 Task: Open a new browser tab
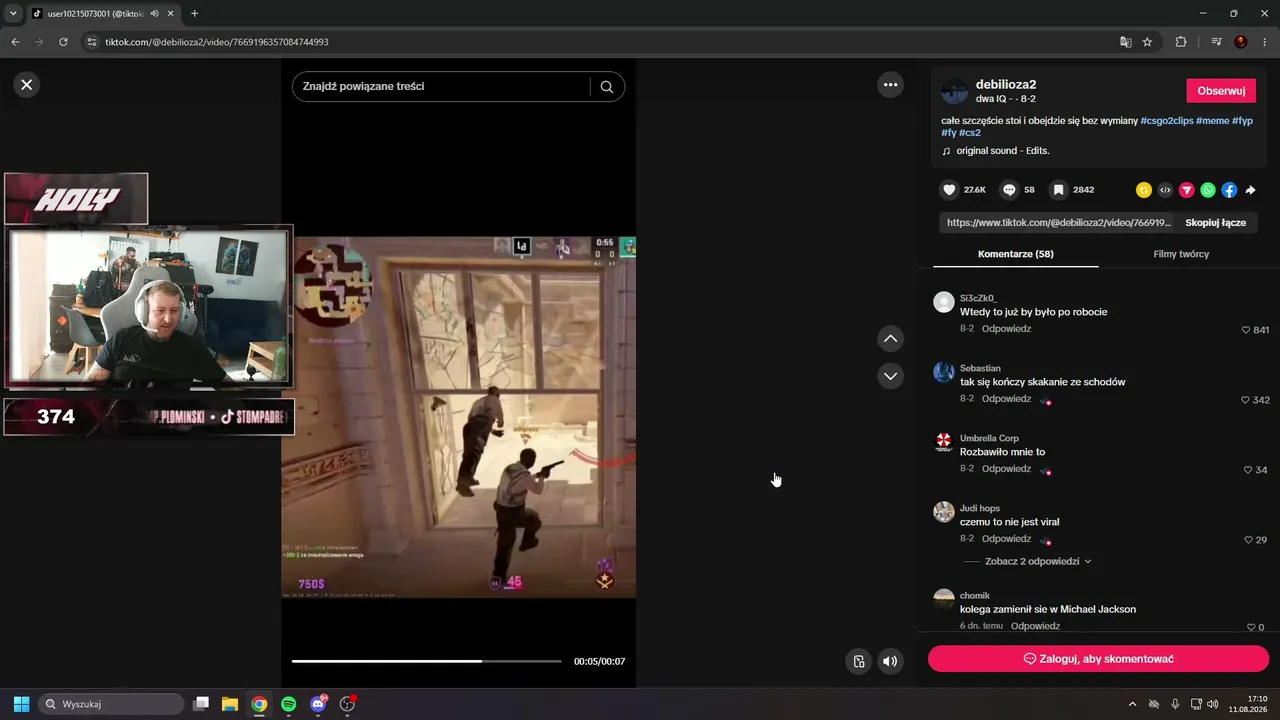coord(194,14)
